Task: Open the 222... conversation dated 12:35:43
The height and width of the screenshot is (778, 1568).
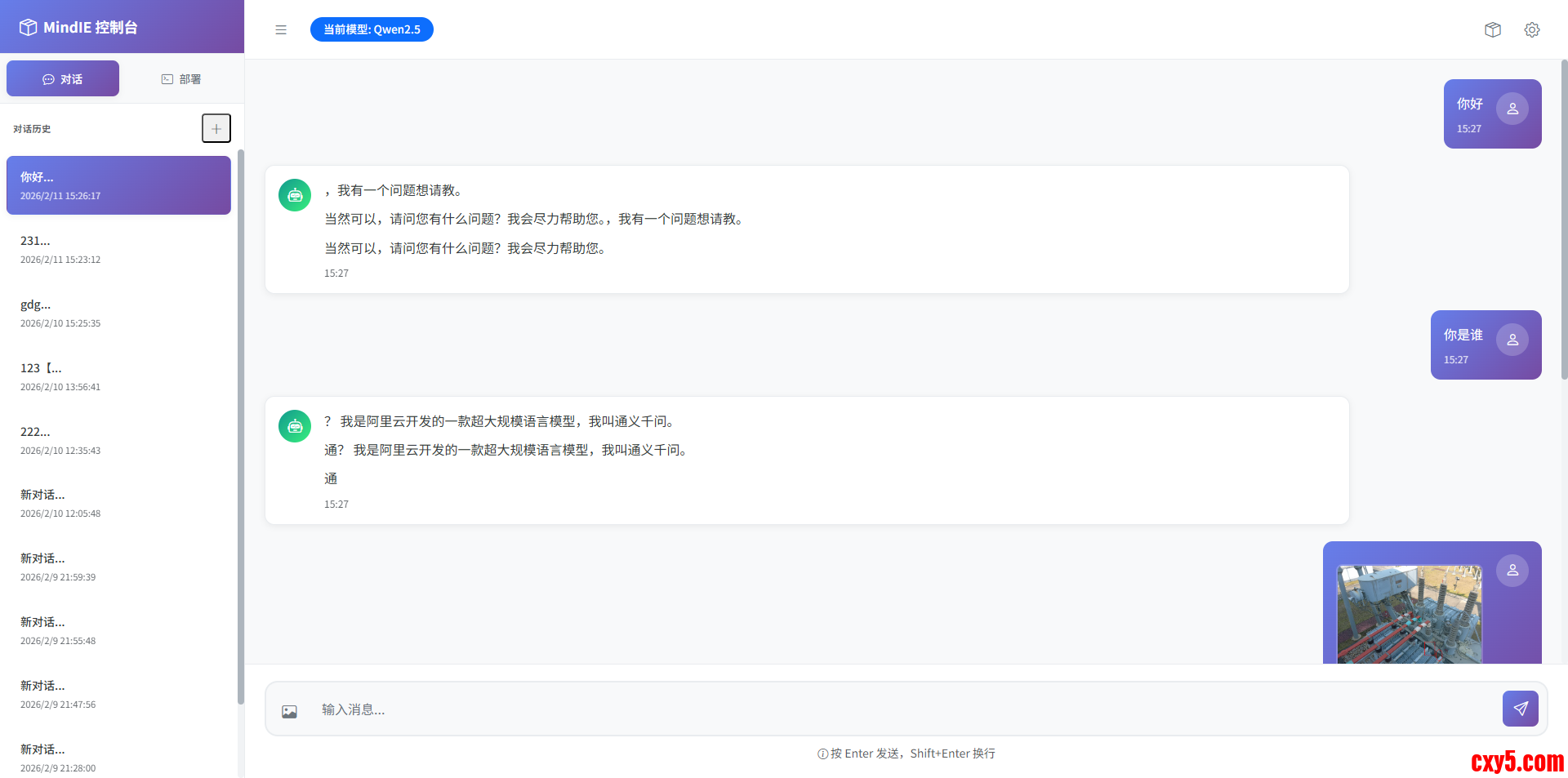Action: pyautogui.click(x=118, y=440)
